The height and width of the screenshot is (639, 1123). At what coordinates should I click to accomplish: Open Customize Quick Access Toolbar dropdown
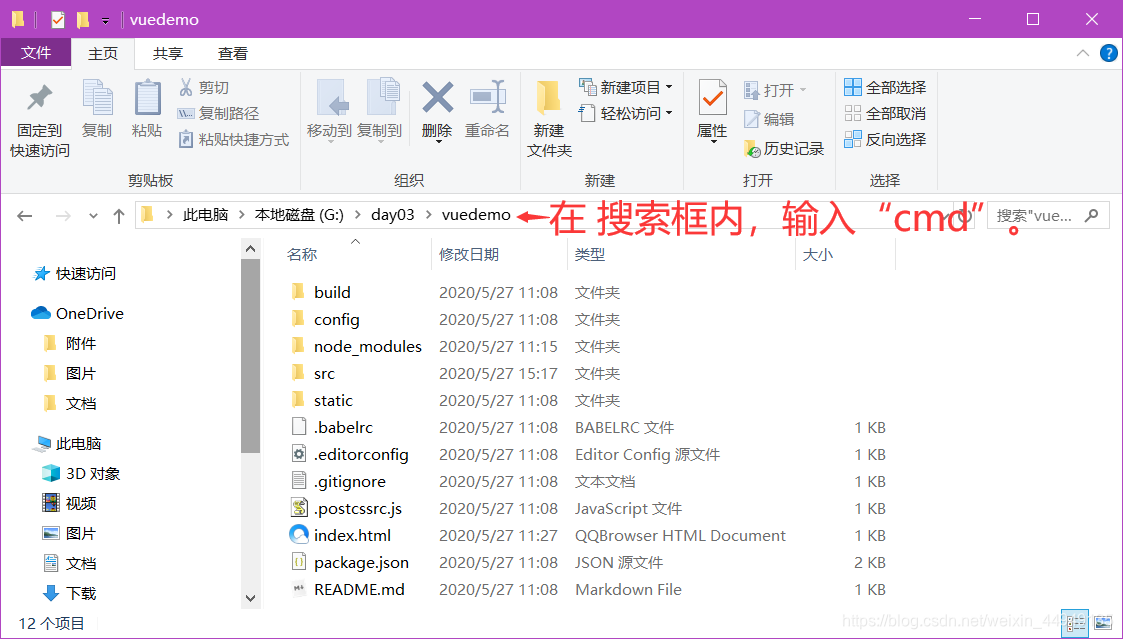(x=105, y=21)
